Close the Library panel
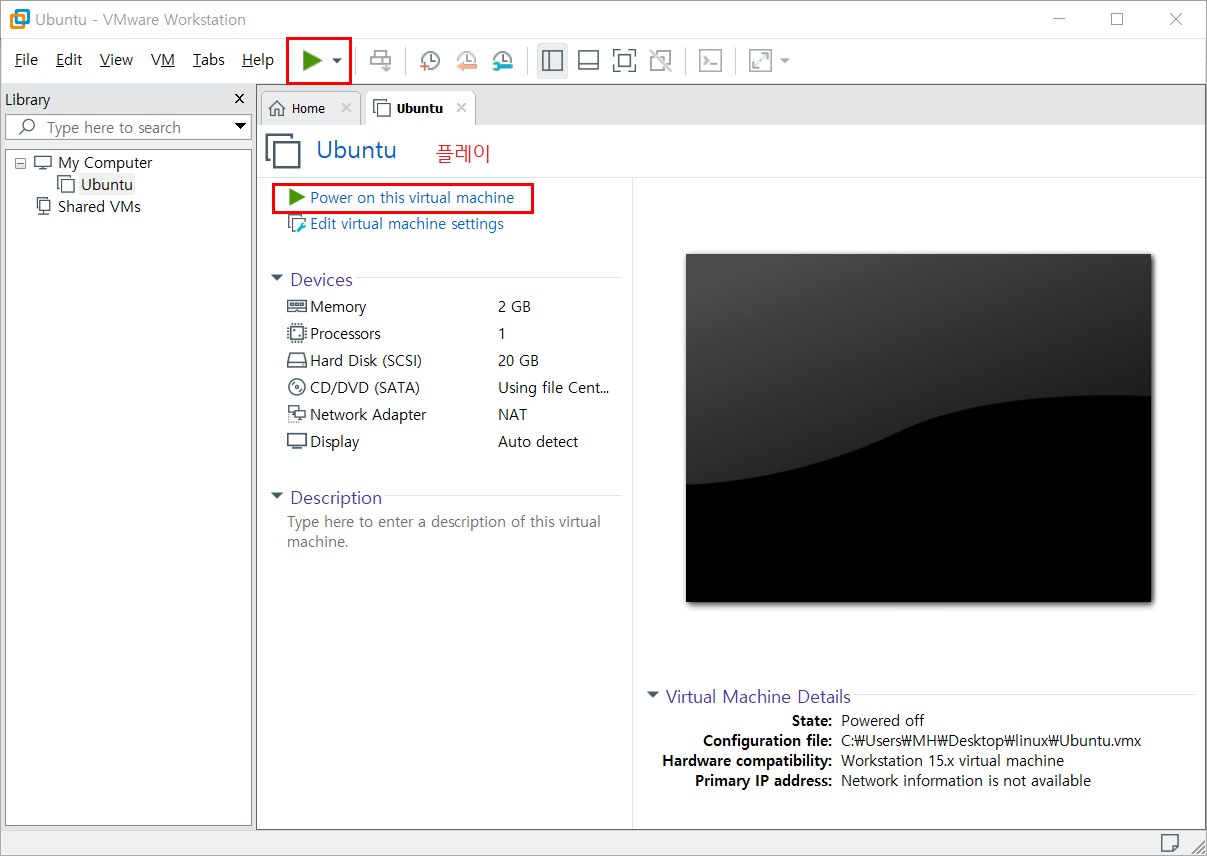Image resolution: width=1207 pixels, height=856 pixels. [239, 99]
